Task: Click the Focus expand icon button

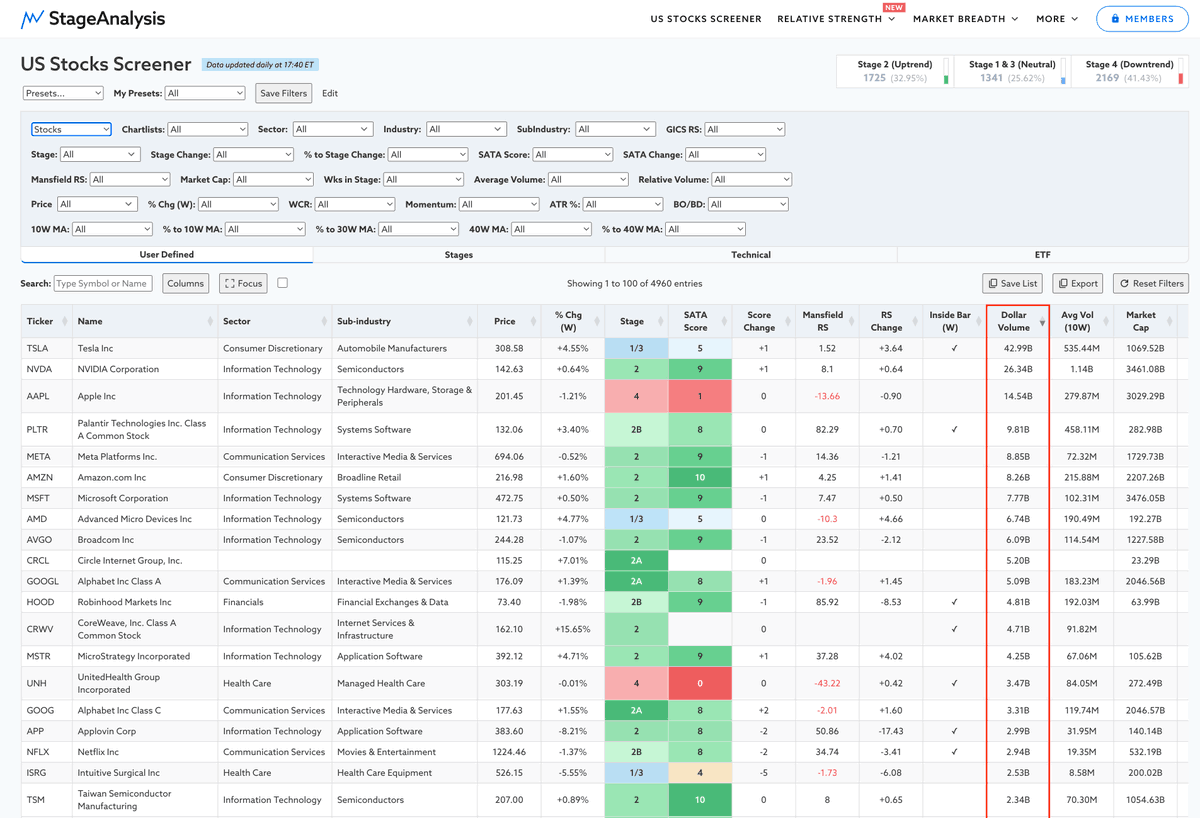Action: [x=229, y=284]
